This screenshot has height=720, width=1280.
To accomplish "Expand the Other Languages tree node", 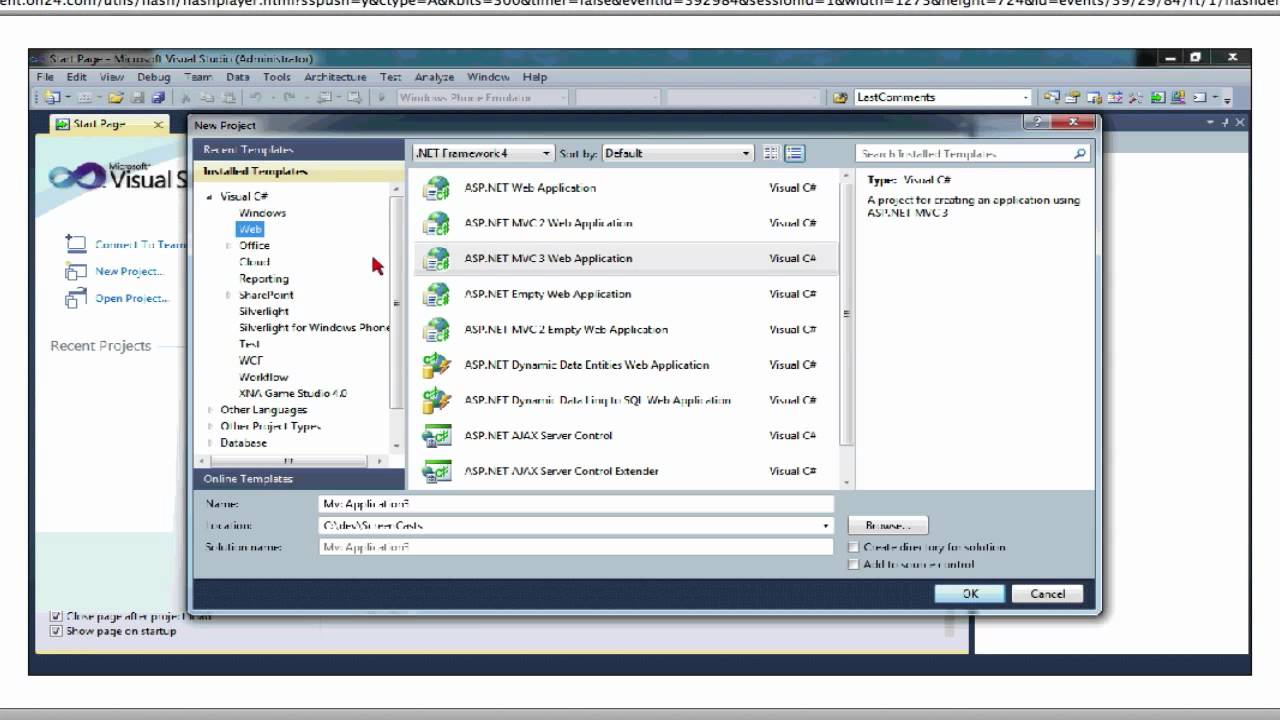I will click(210, 410).
